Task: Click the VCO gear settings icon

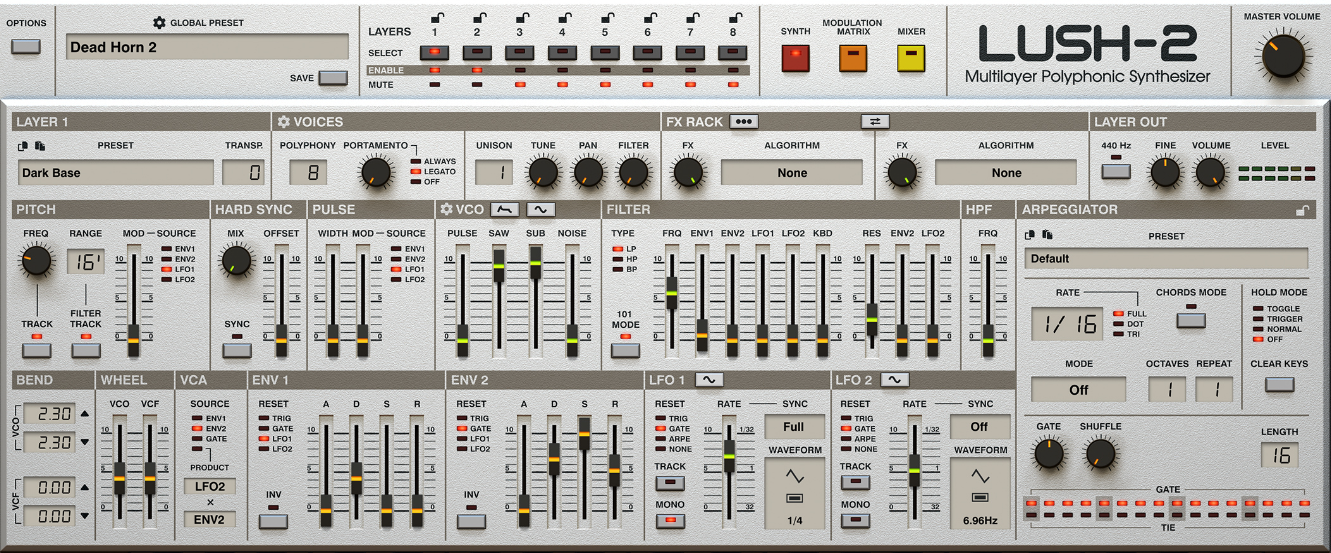Action: pos(446,209)
